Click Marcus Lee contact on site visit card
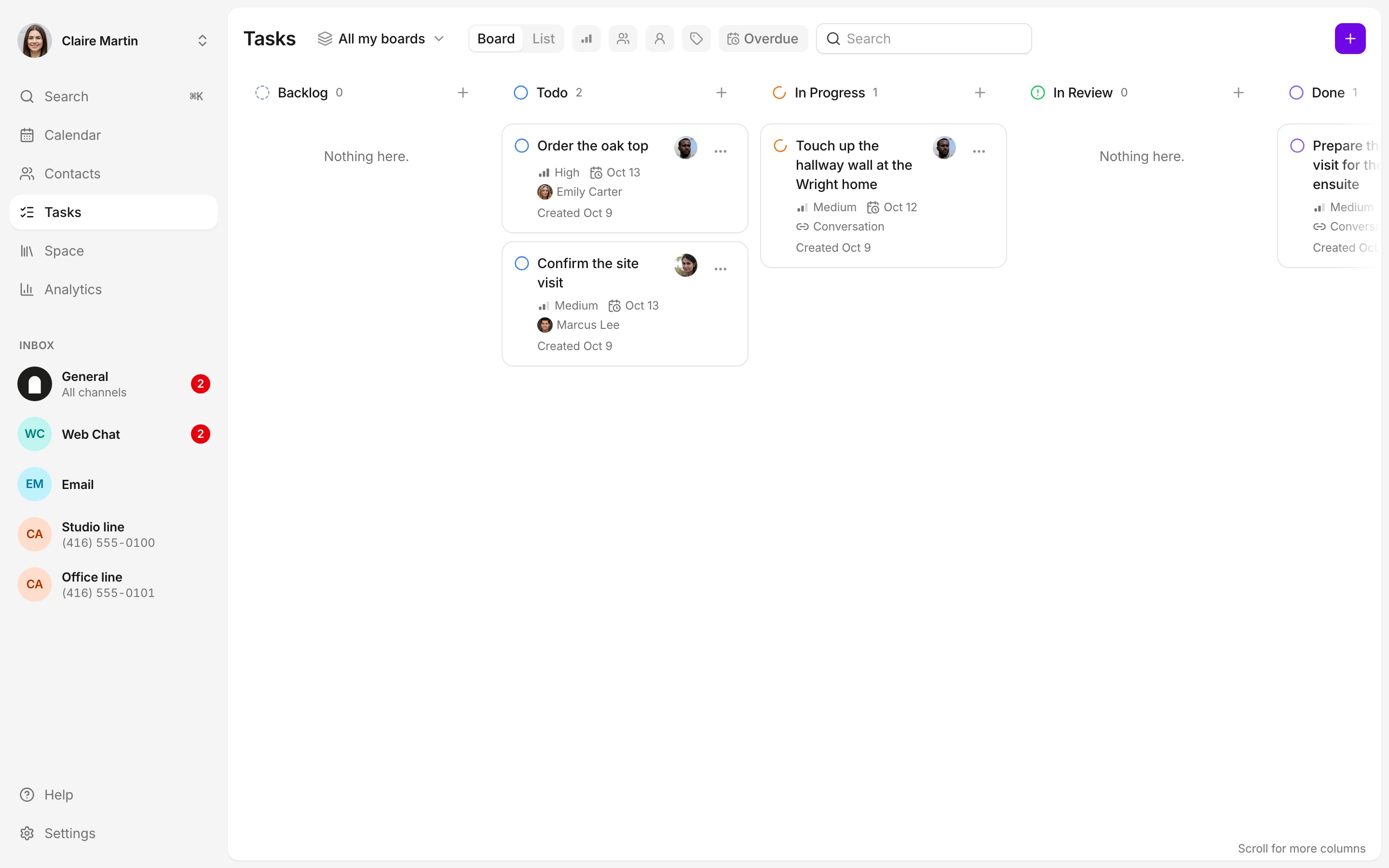 click(x=578, y=325)
